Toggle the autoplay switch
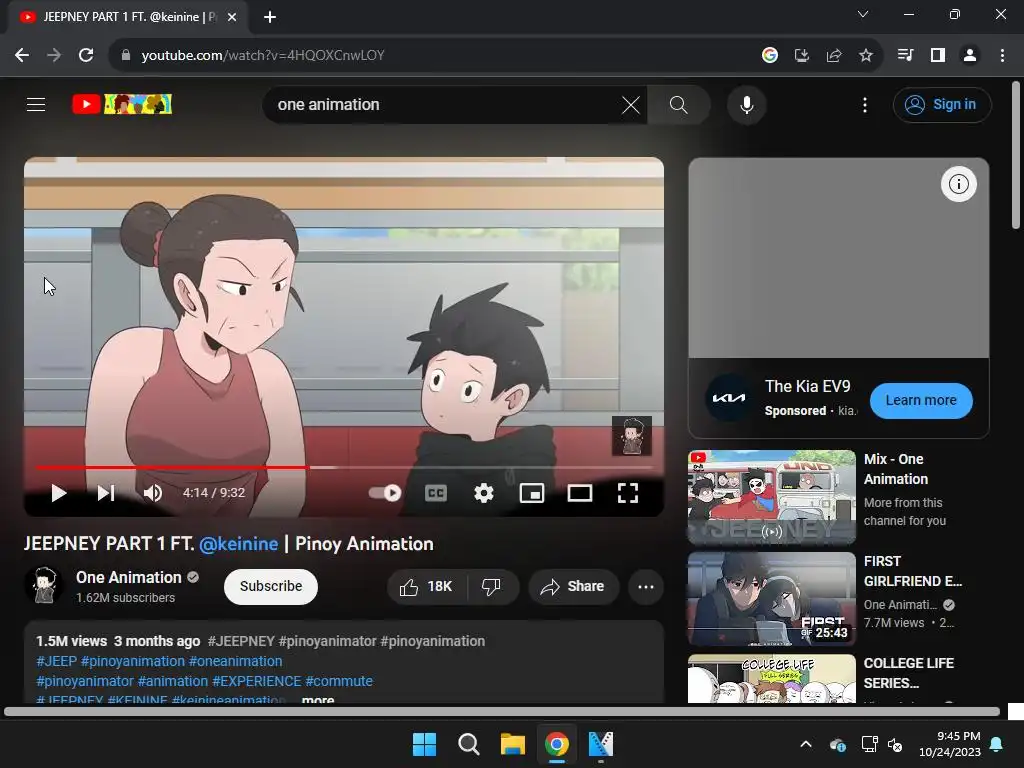 coord(385,493)
